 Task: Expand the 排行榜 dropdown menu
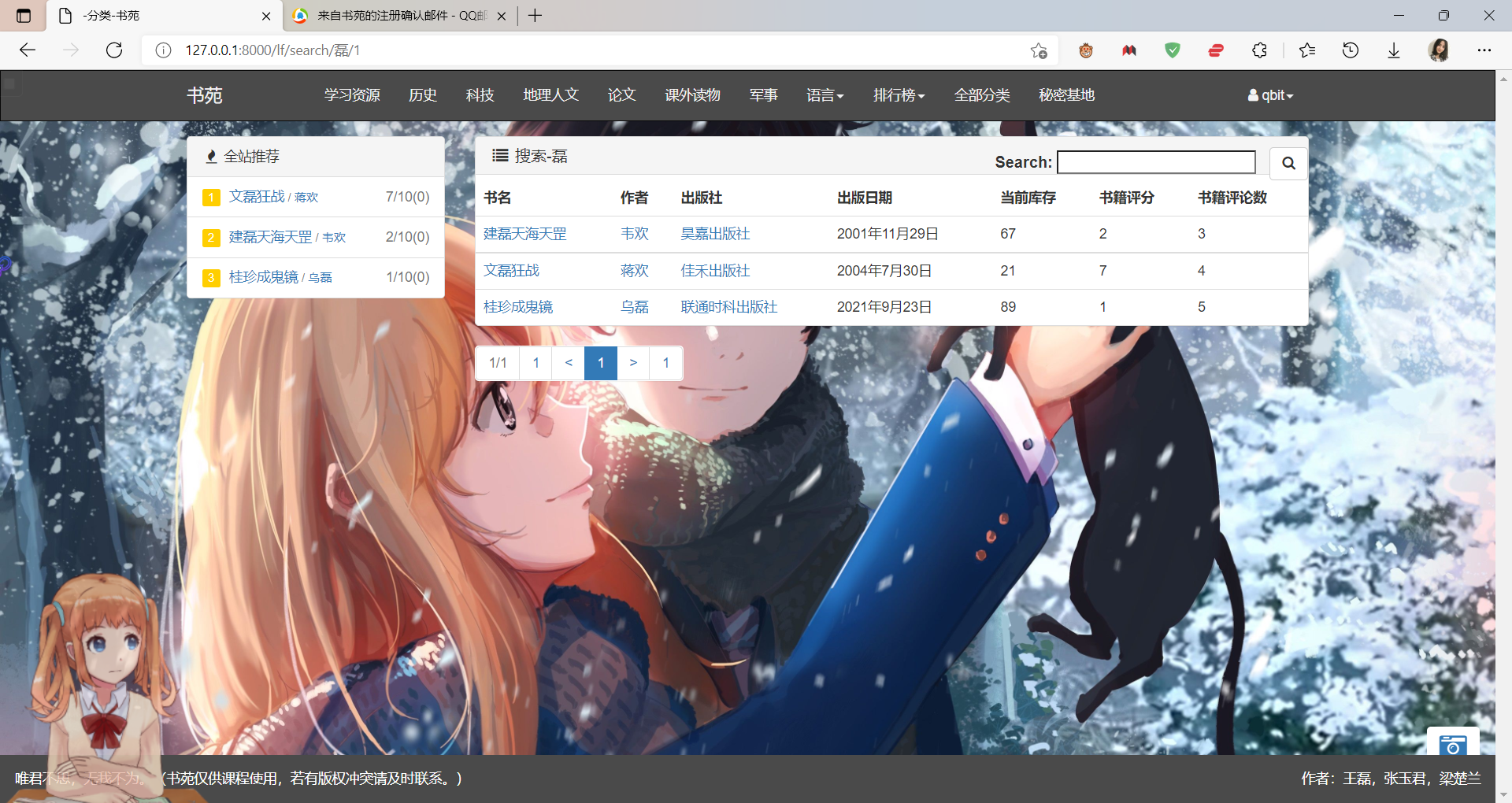point(899,95)
